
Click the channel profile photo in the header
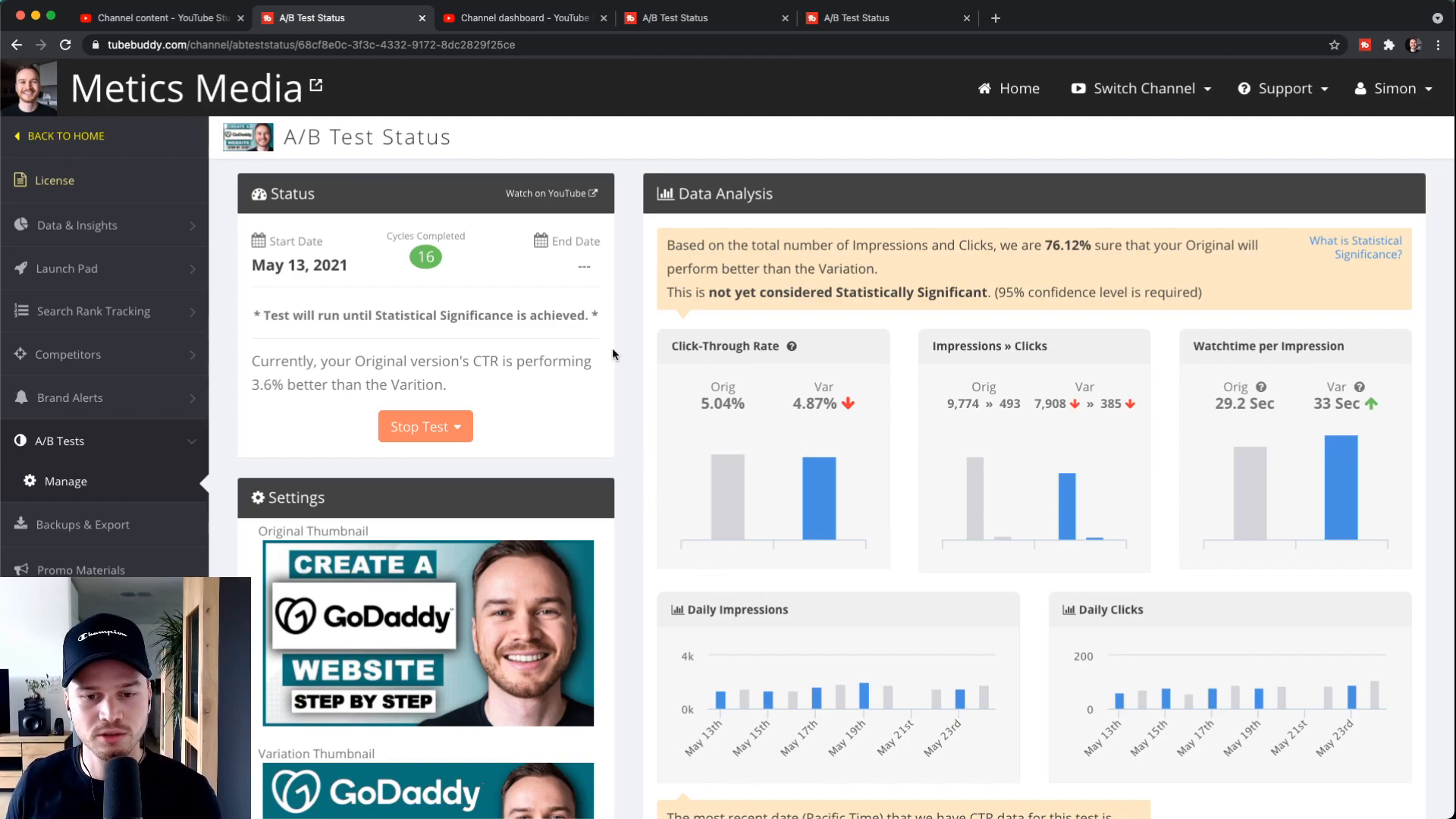coord(29,88)
